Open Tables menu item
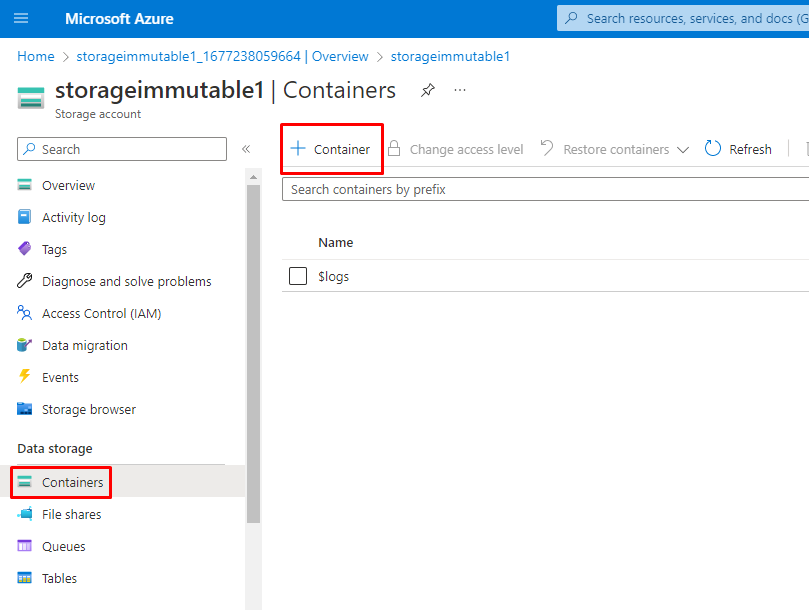Image resolution: width=809 pixels, height=610 pixels. point(59,579)
